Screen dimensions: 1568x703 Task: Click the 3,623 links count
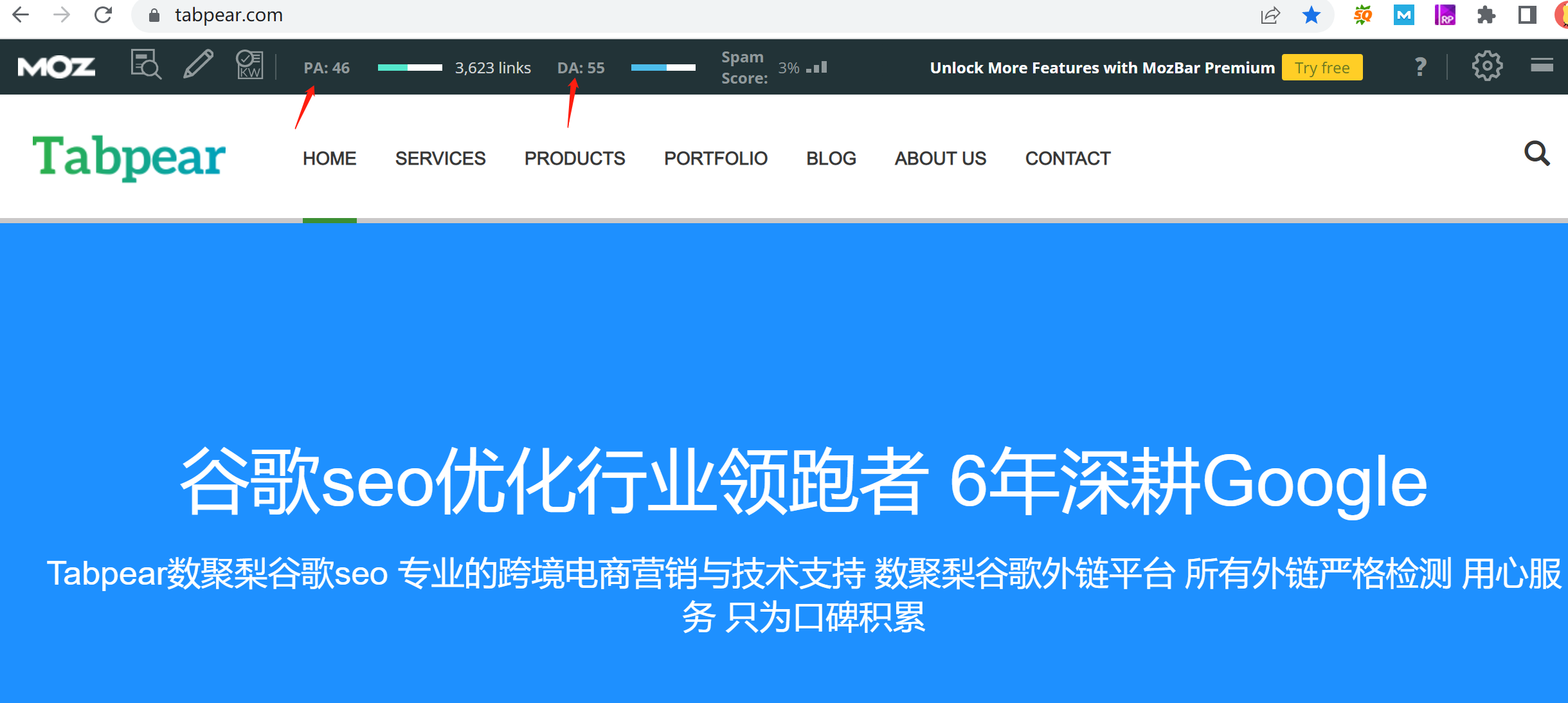click(x=493, y=68)
